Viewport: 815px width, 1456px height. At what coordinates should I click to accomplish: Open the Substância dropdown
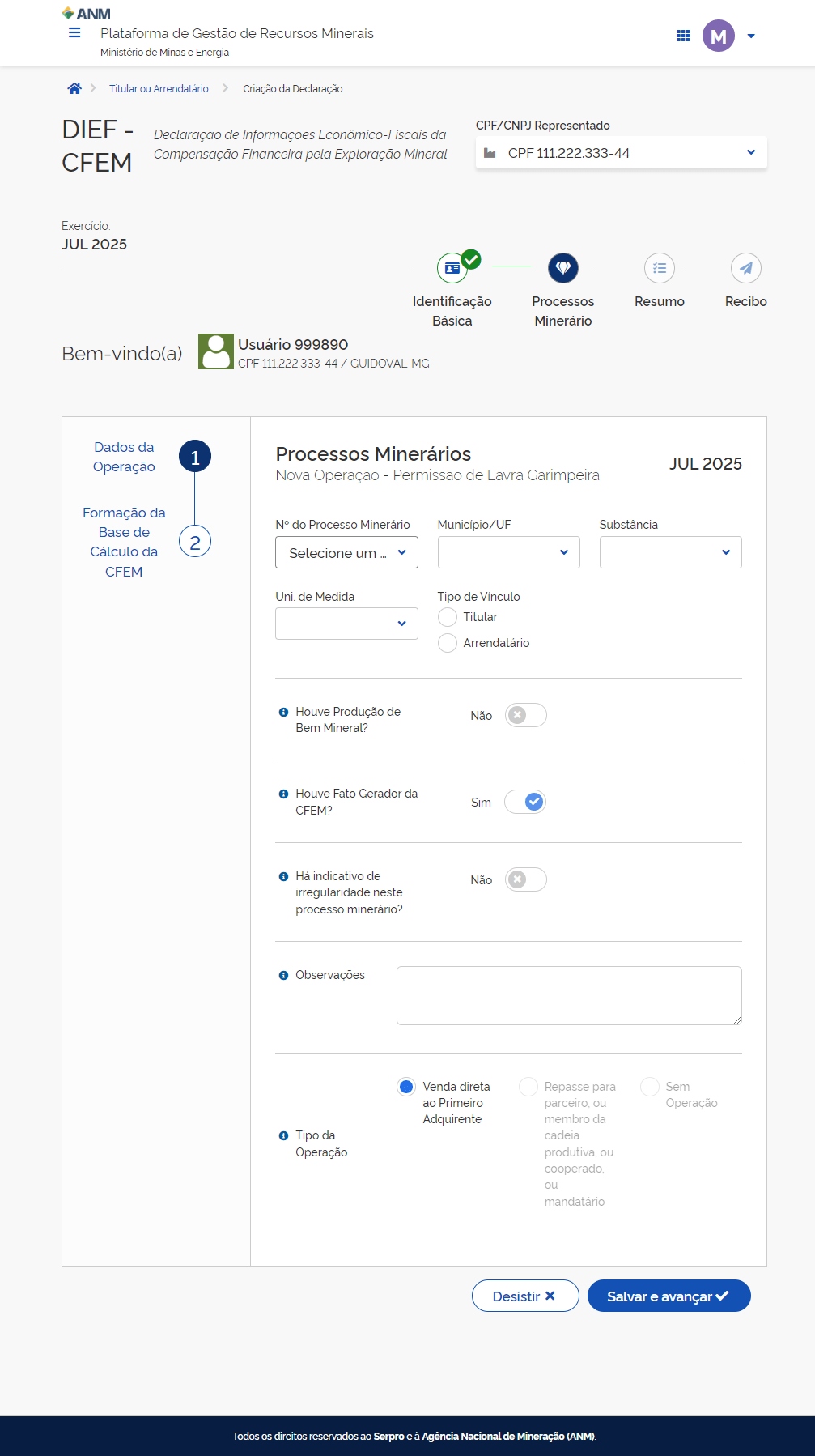click(x=670, y=552)
